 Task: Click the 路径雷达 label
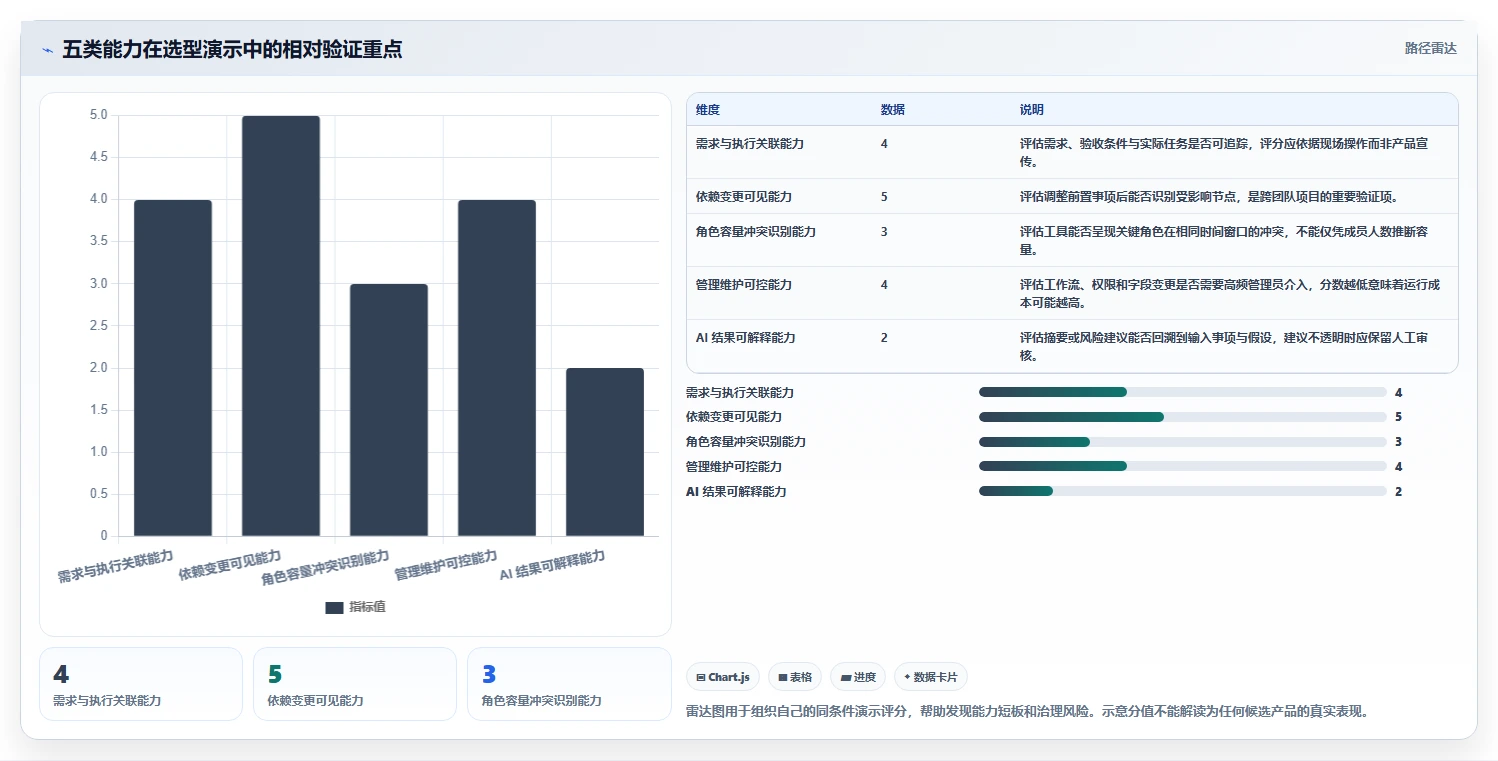click(1431, 48)
